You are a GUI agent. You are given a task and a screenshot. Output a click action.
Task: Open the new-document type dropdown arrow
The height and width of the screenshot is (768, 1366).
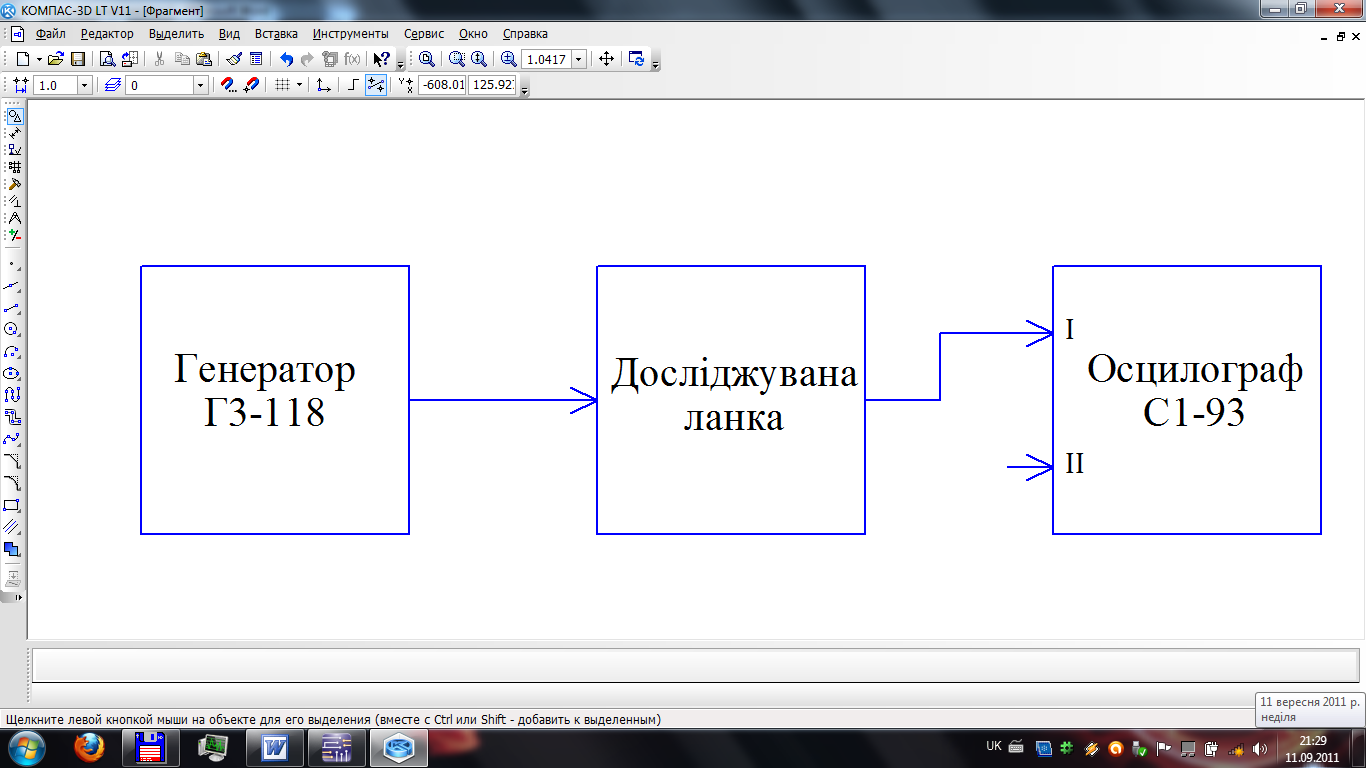(x=39, y=59)
